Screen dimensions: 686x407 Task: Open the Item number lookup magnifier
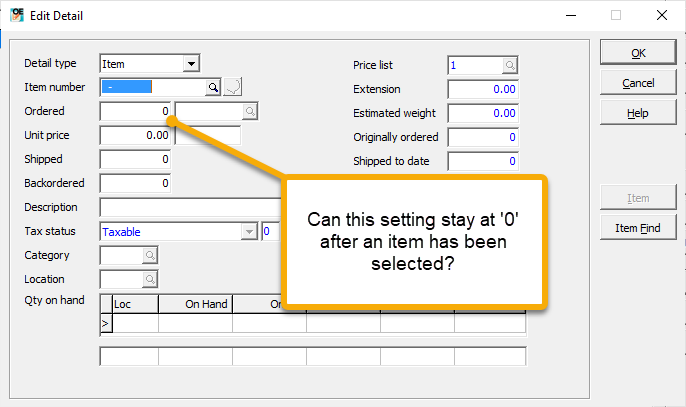[213, 87]
